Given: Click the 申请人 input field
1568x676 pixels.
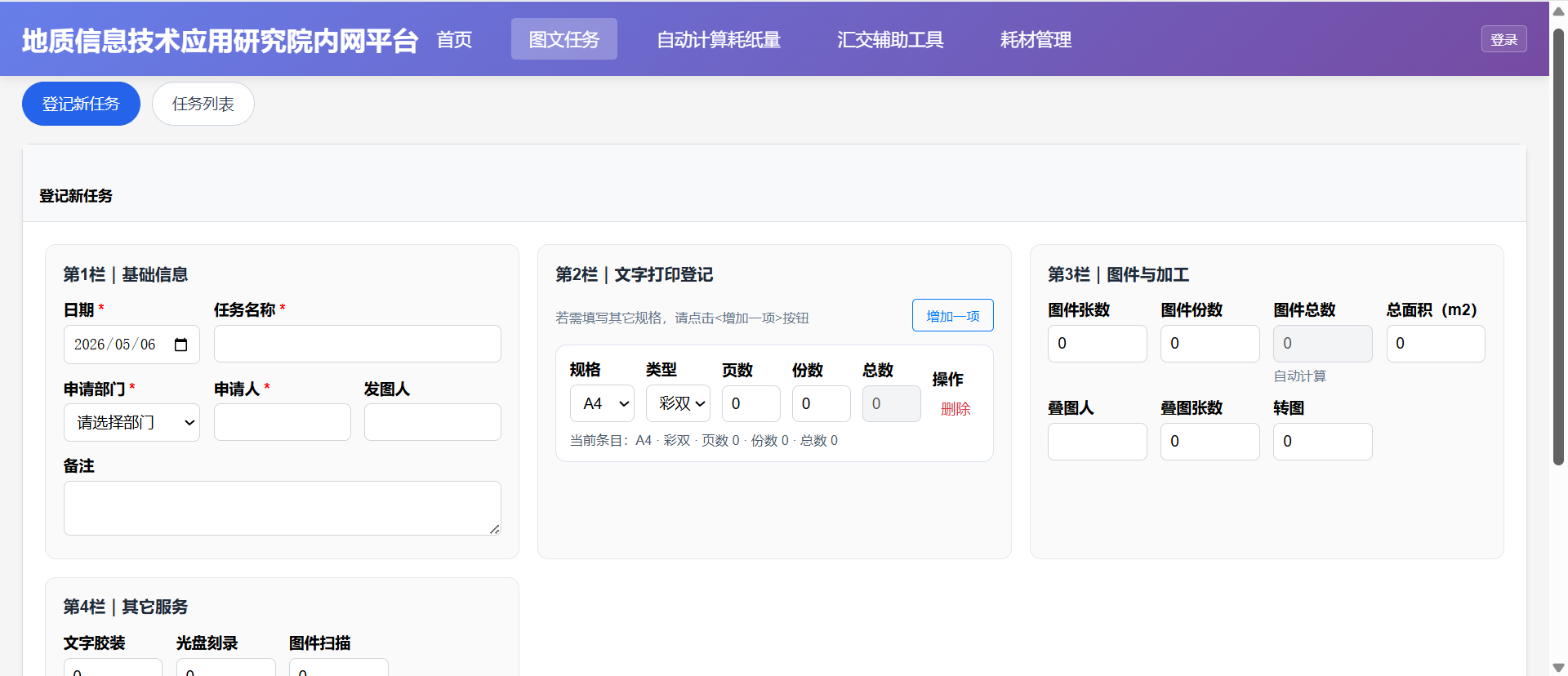Looking at the screenshot, I should coord(283,422).
